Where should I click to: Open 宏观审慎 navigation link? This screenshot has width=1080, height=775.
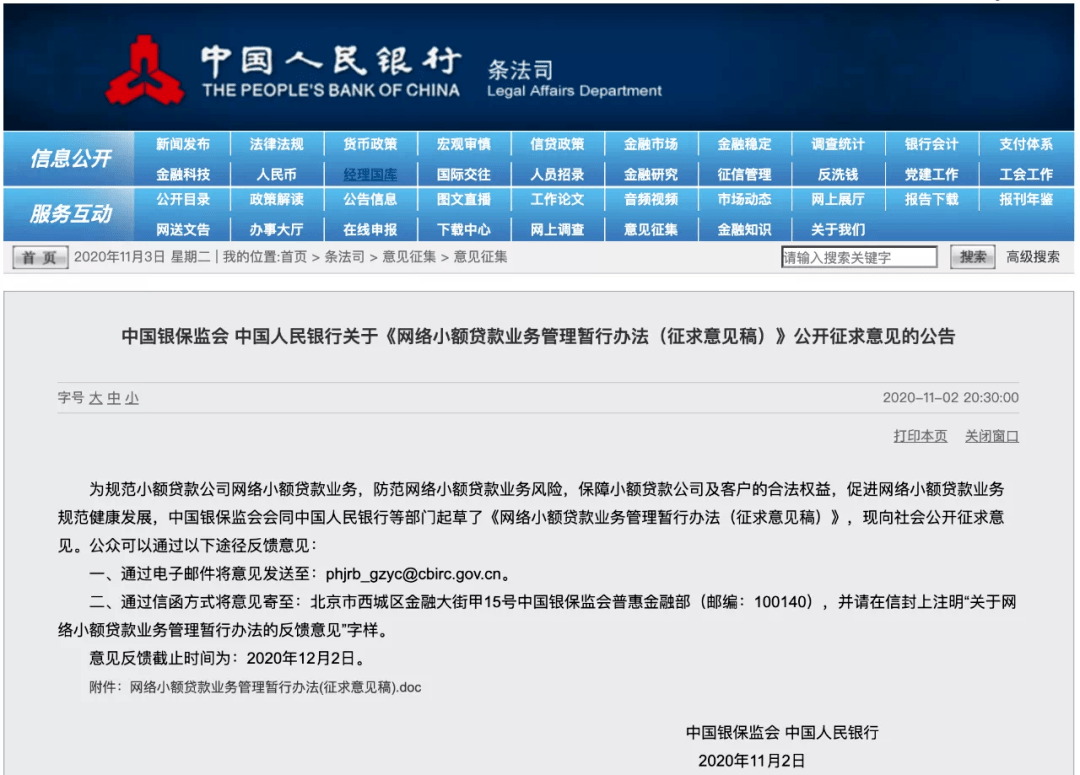click(464, 144)
